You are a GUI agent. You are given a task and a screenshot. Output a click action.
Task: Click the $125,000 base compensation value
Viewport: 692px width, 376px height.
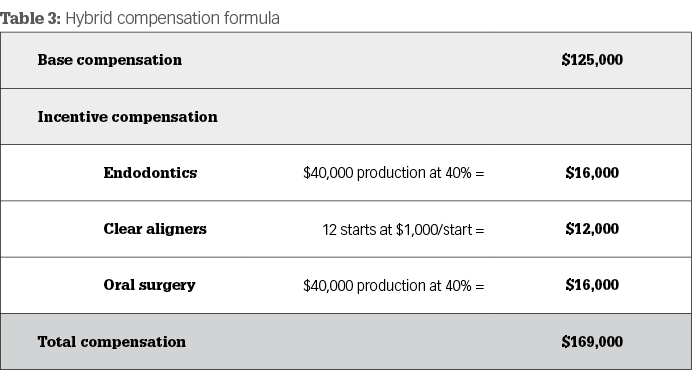[x=592, y=60]
